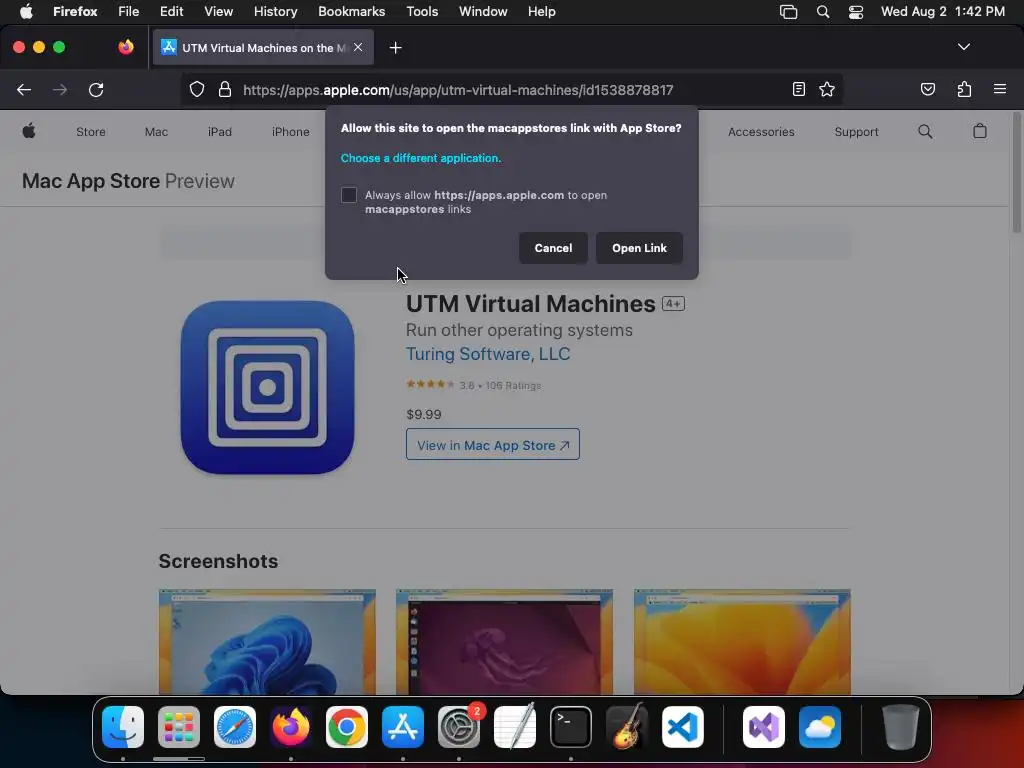Open the Firefox menu in menu bar
This screenshot has height=768, width=1024.
[75, 12]
